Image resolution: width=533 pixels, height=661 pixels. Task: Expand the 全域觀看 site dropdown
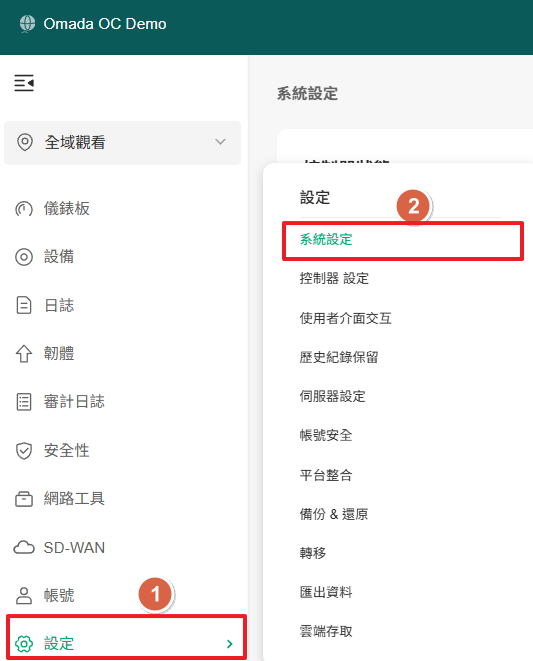click(x=122, y=142)
